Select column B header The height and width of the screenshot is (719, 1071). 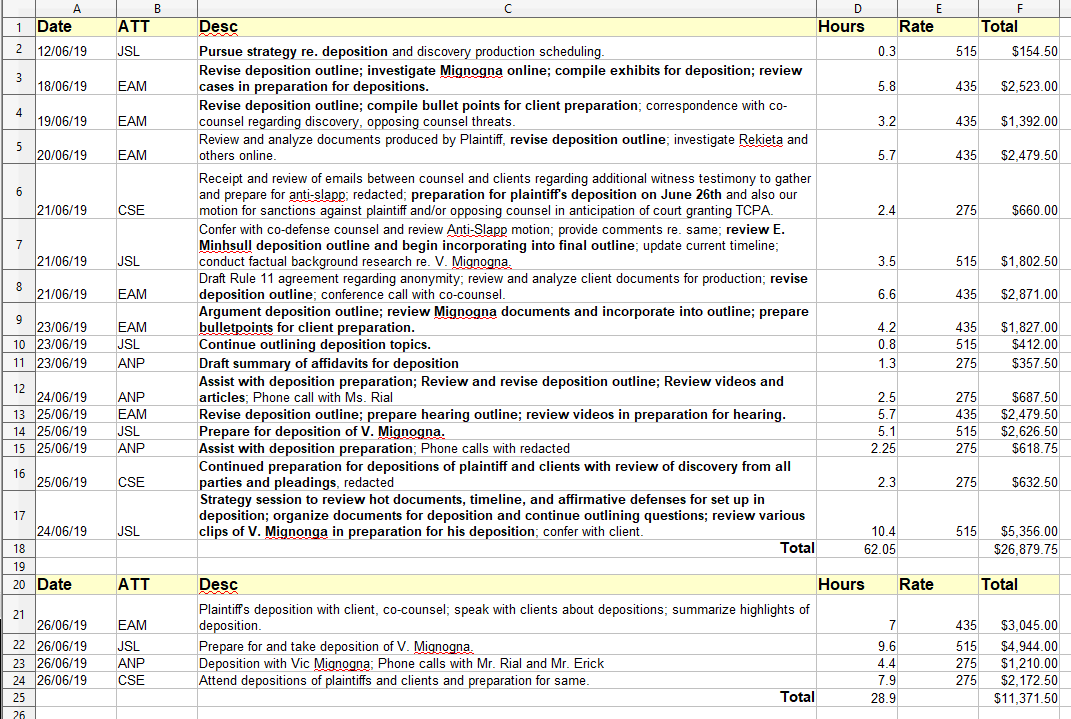[x=157, y=8]
